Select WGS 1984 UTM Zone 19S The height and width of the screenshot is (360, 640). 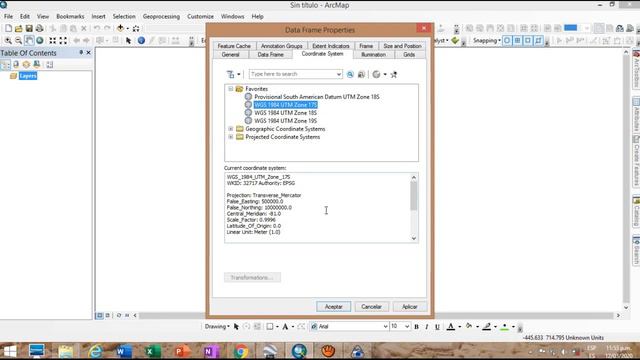(285, 121)
